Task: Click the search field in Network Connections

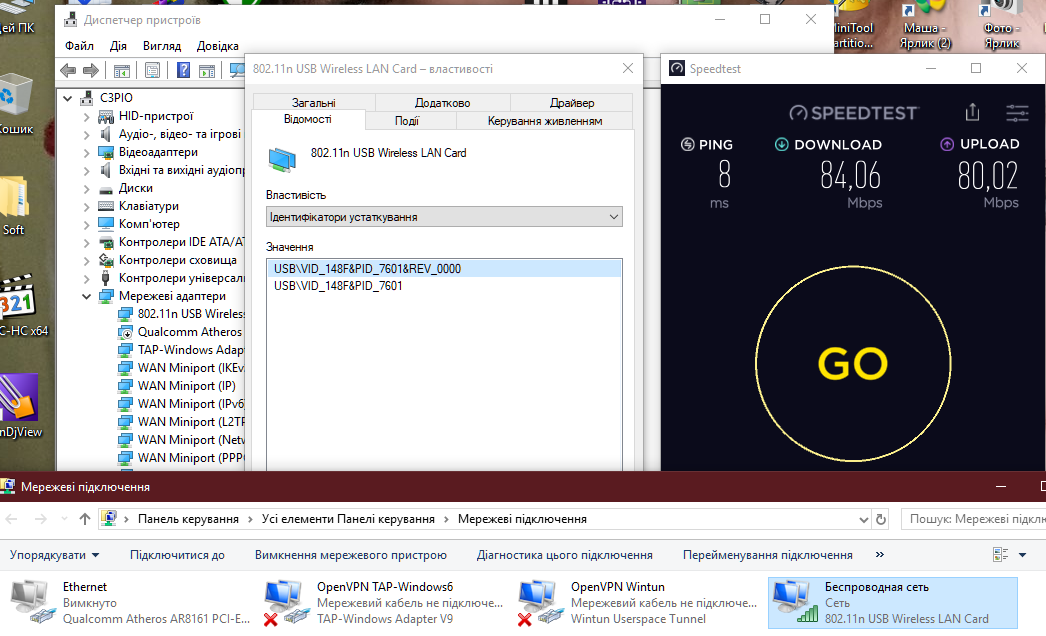Action: [x=973, y=519]
